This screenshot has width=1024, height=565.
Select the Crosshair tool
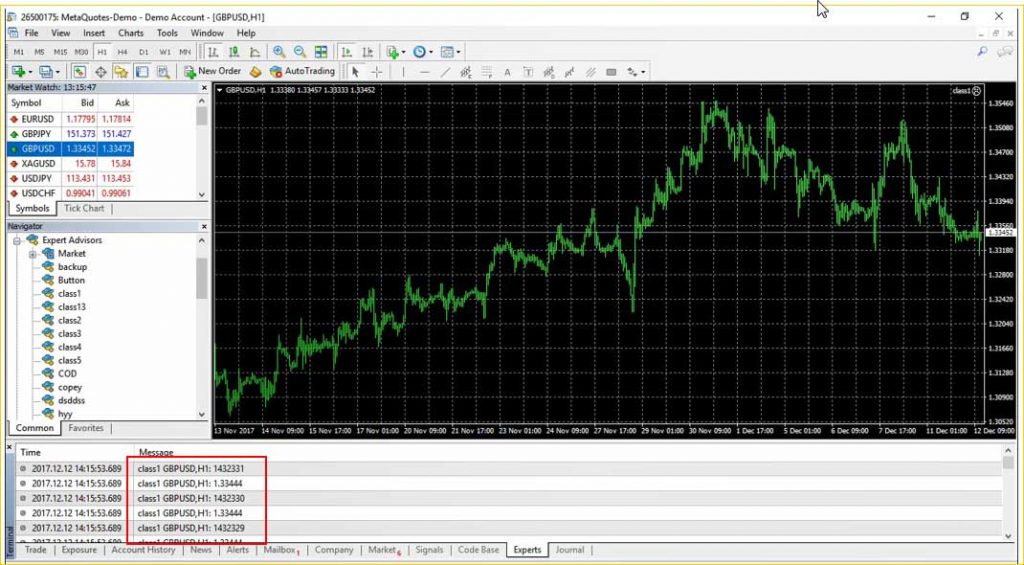[x=377, y=72]
